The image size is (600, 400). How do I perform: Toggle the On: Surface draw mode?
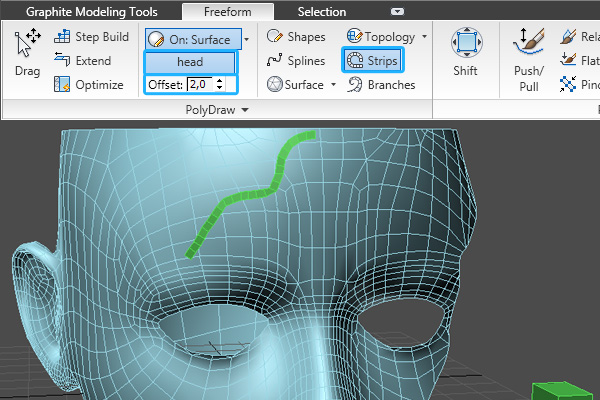click(192, 39)
